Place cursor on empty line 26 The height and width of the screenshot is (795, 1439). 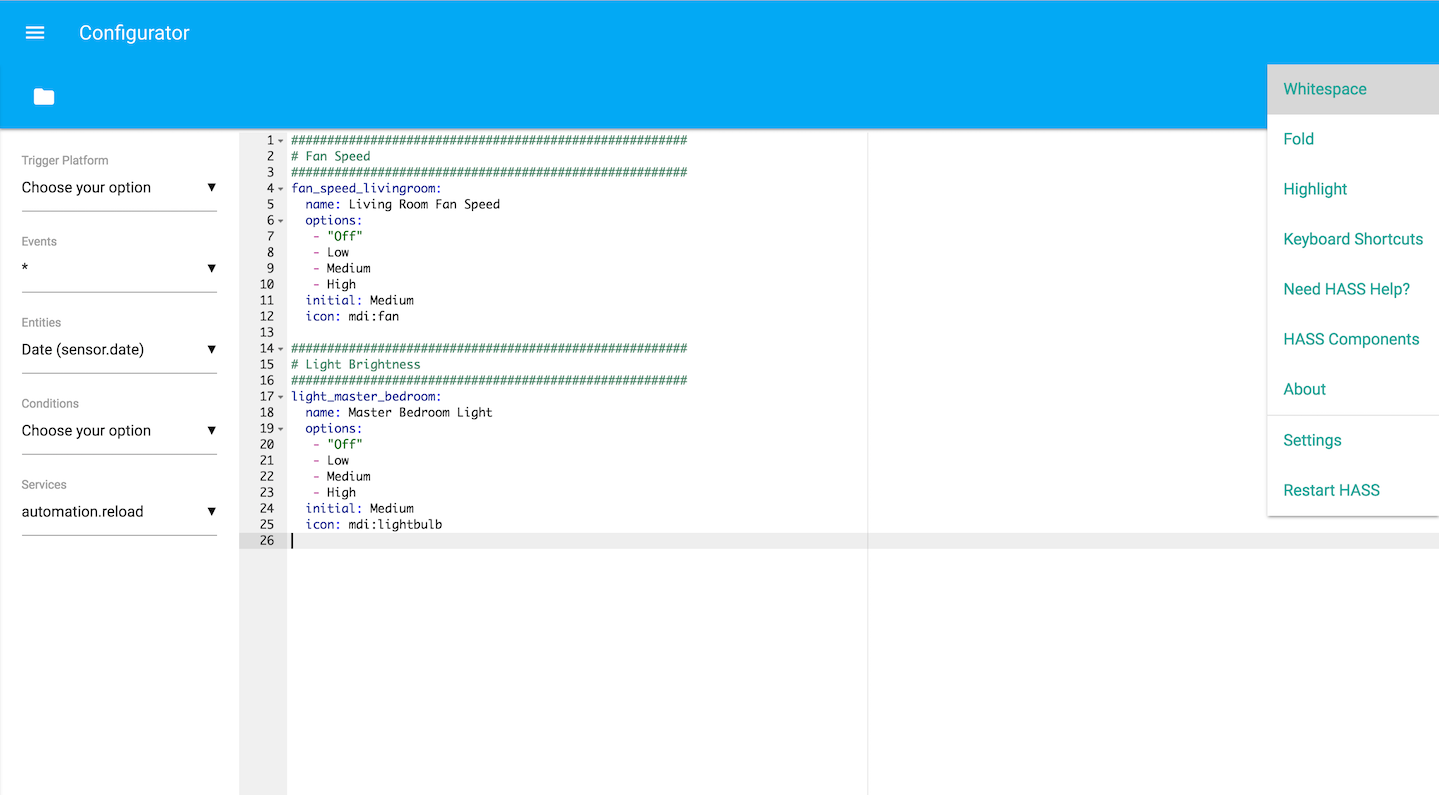click(x=863, y=540)
